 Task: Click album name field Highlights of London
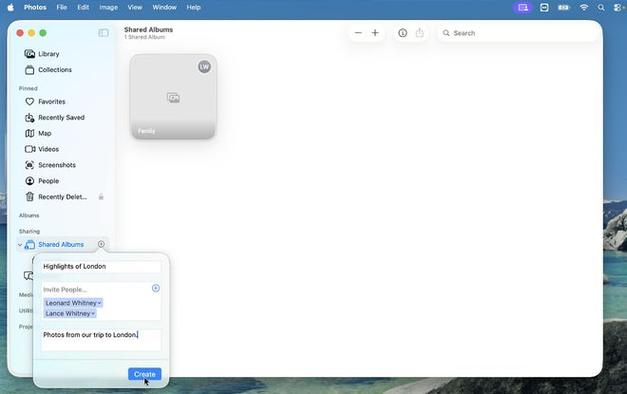101,266
